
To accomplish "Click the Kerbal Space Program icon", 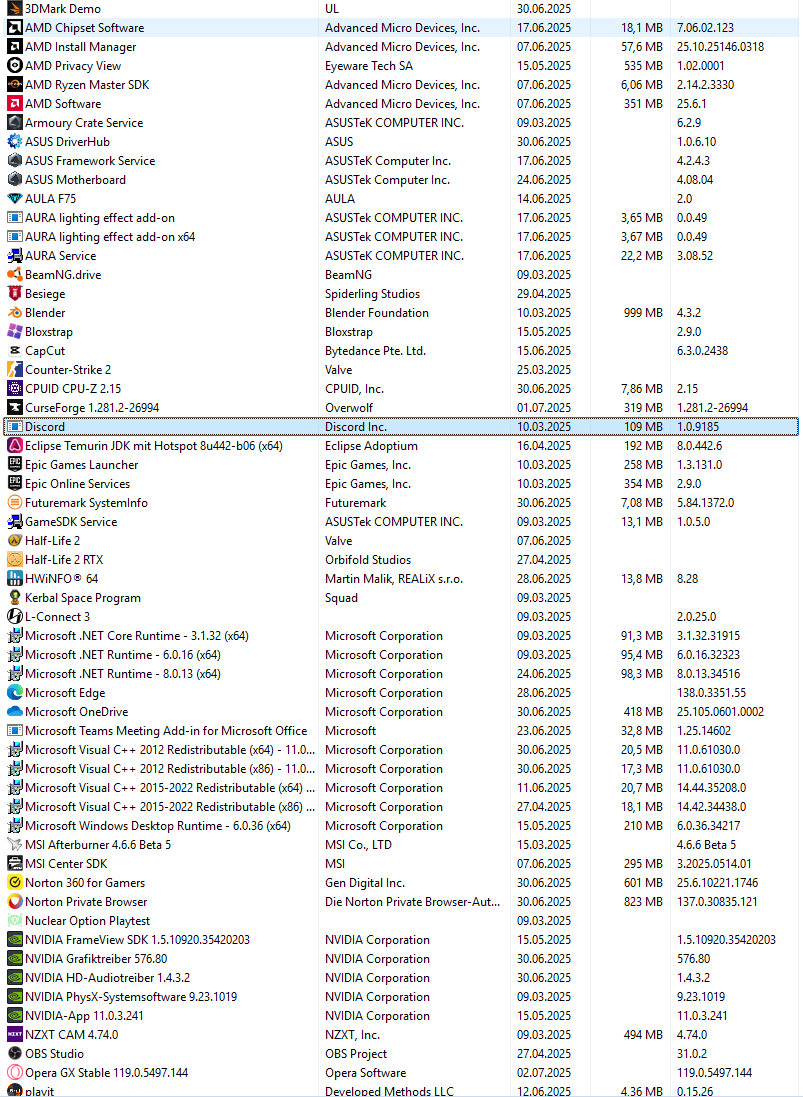I will click(15, 597).
